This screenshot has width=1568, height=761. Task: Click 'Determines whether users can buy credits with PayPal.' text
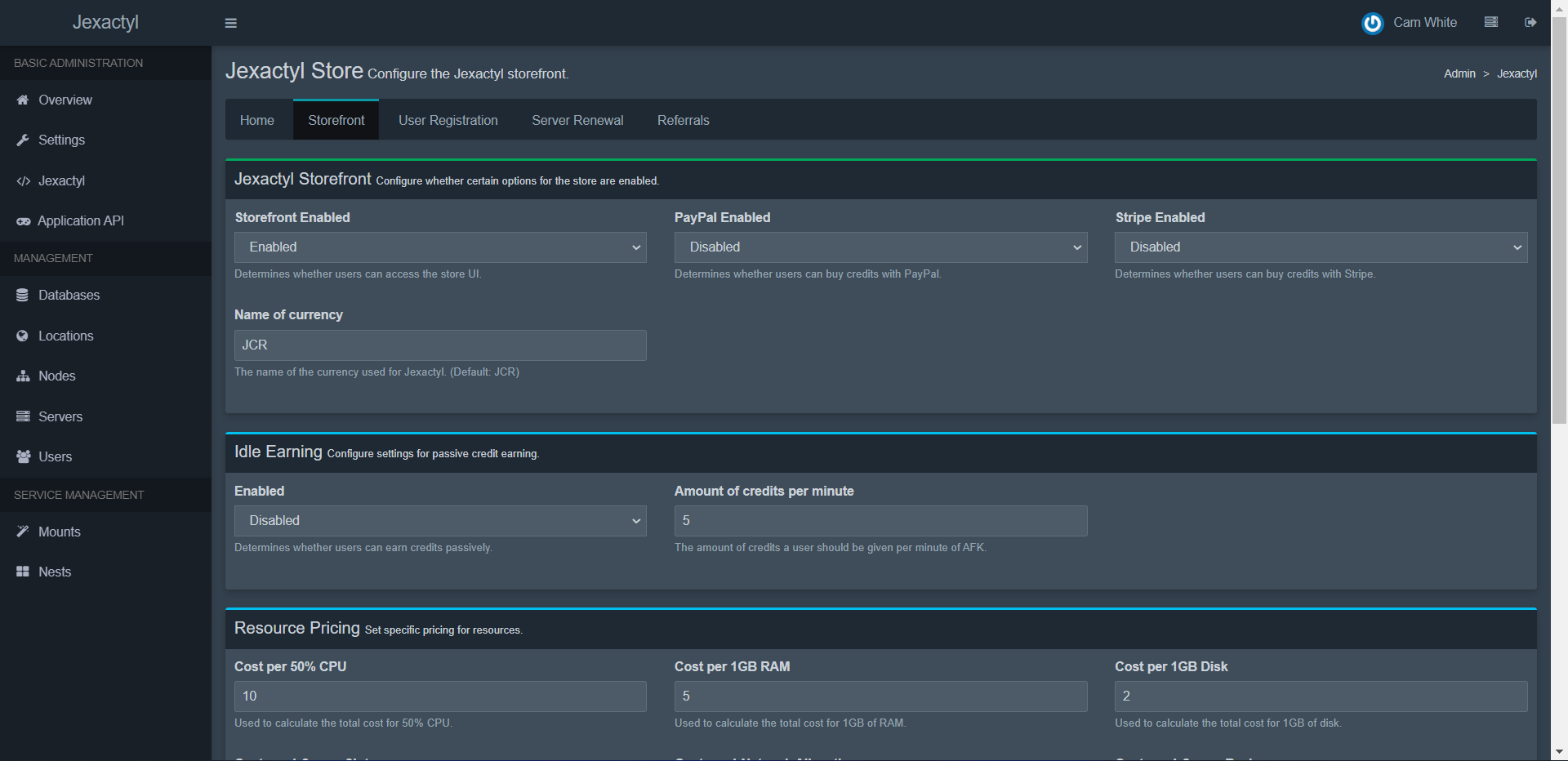808,274
